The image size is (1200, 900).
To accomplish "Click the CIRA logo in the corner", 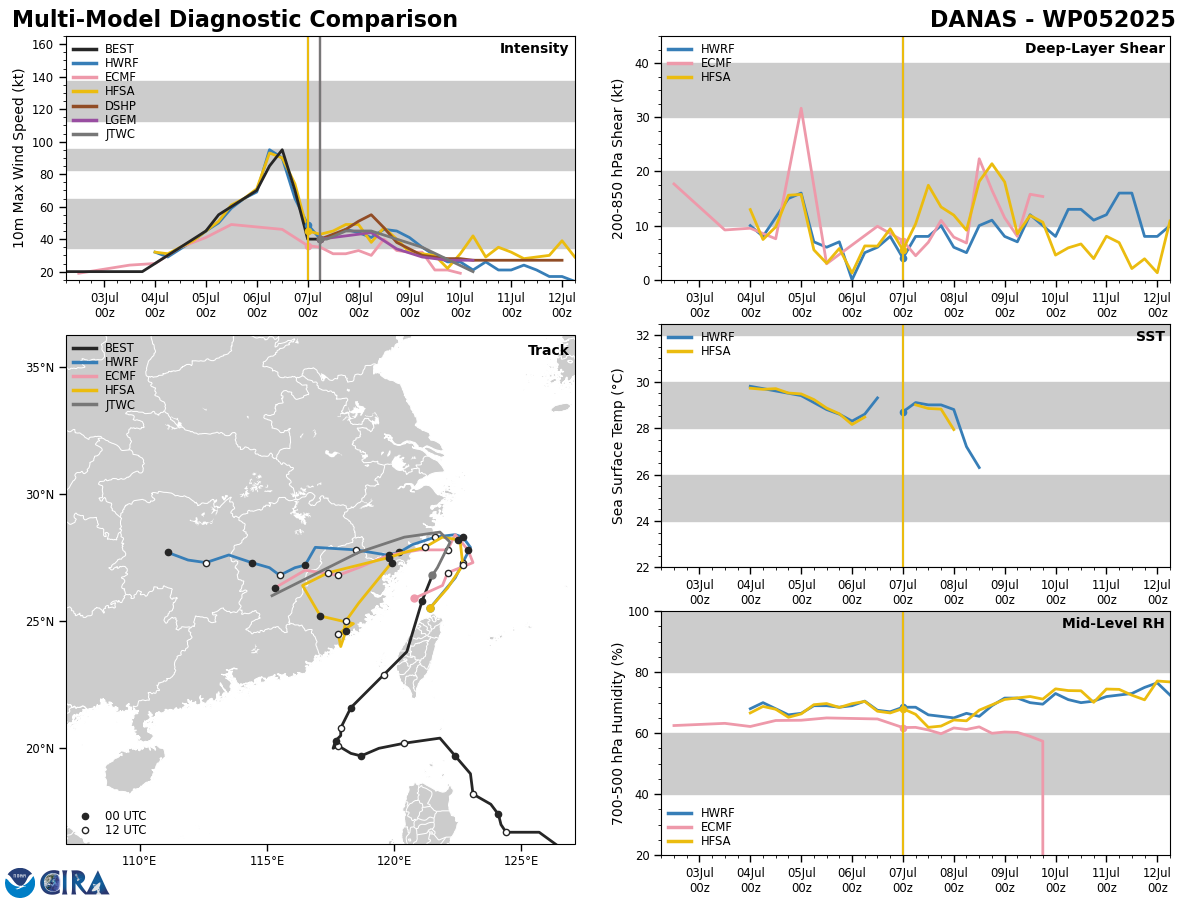I will [x=75, y=883].
